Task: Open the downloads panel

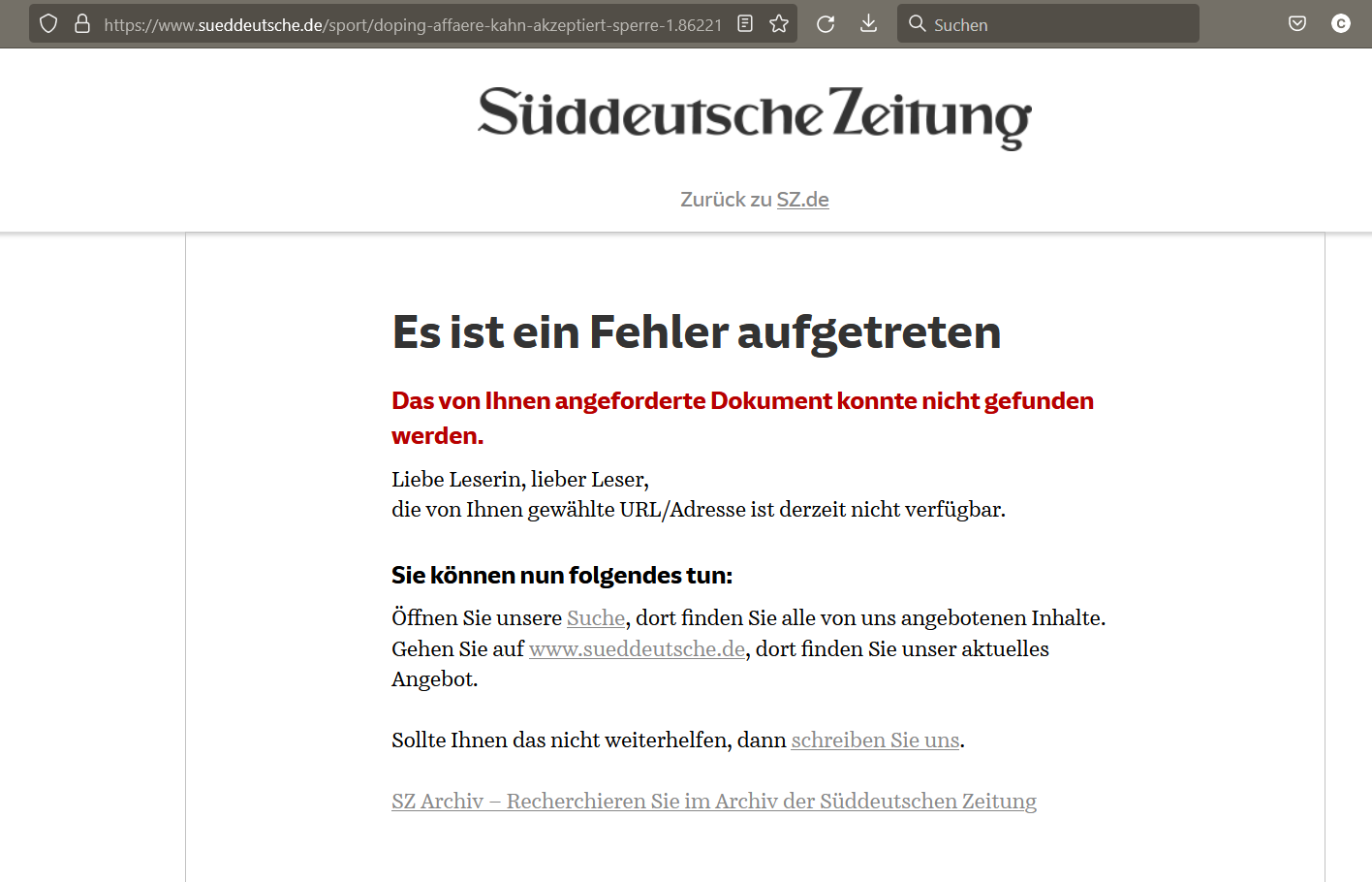Action: (x=869, y=23)
